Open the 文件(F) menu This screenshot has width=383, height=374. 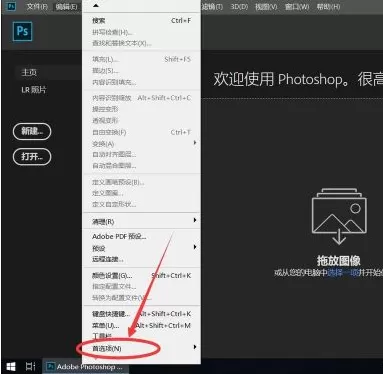coord(37,6)
